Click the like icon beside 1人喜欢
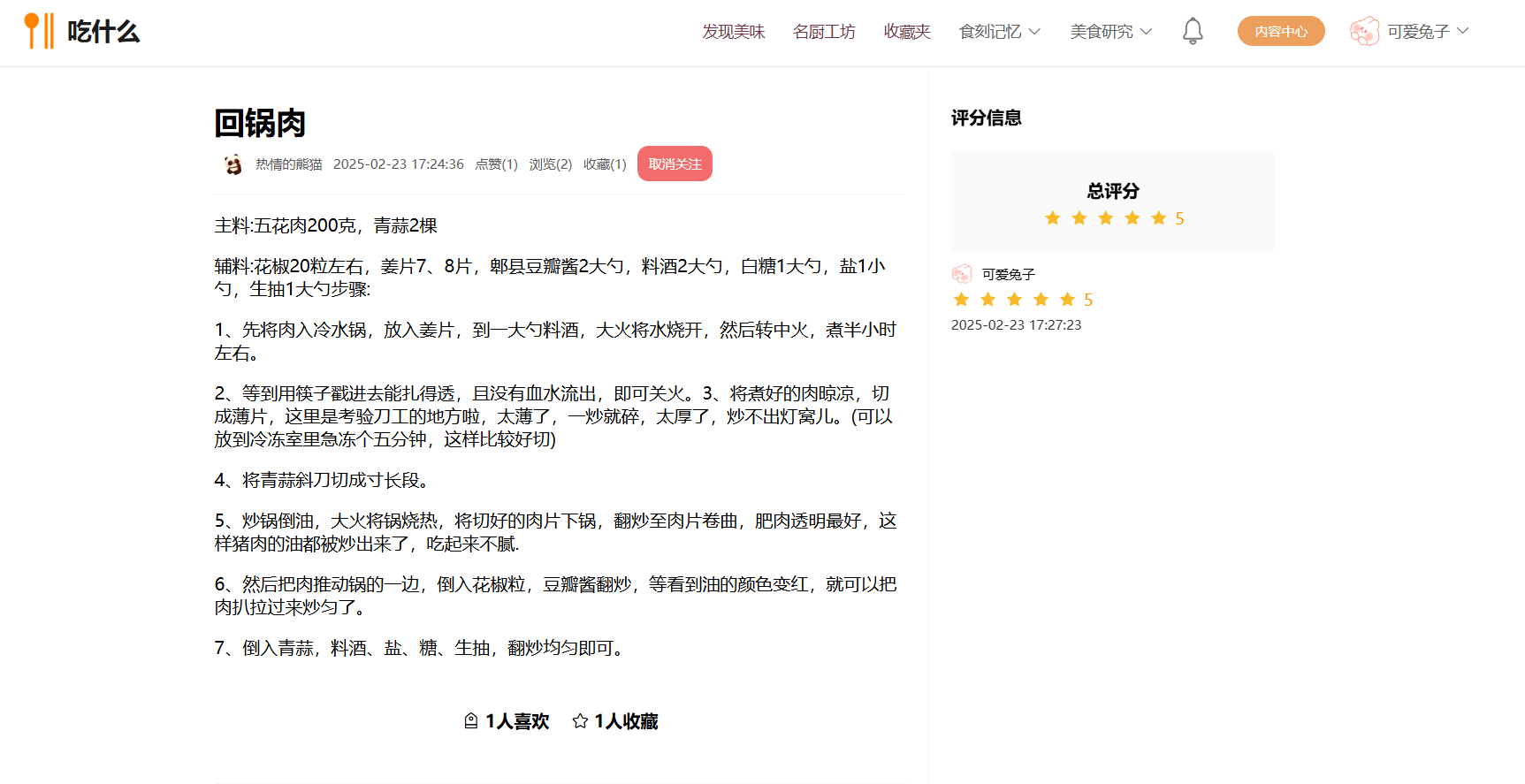The height and width of the screenshot is (784, 1525). point(471,721)
